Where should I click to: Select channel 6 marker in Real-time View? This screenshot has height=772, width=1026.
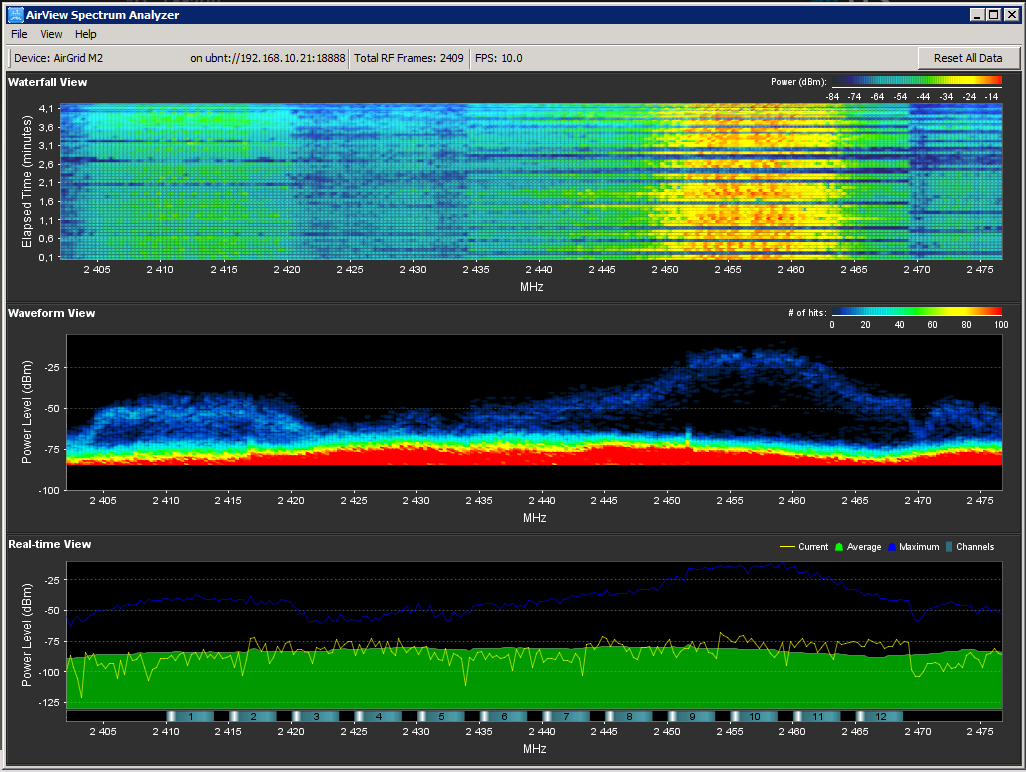505,716
